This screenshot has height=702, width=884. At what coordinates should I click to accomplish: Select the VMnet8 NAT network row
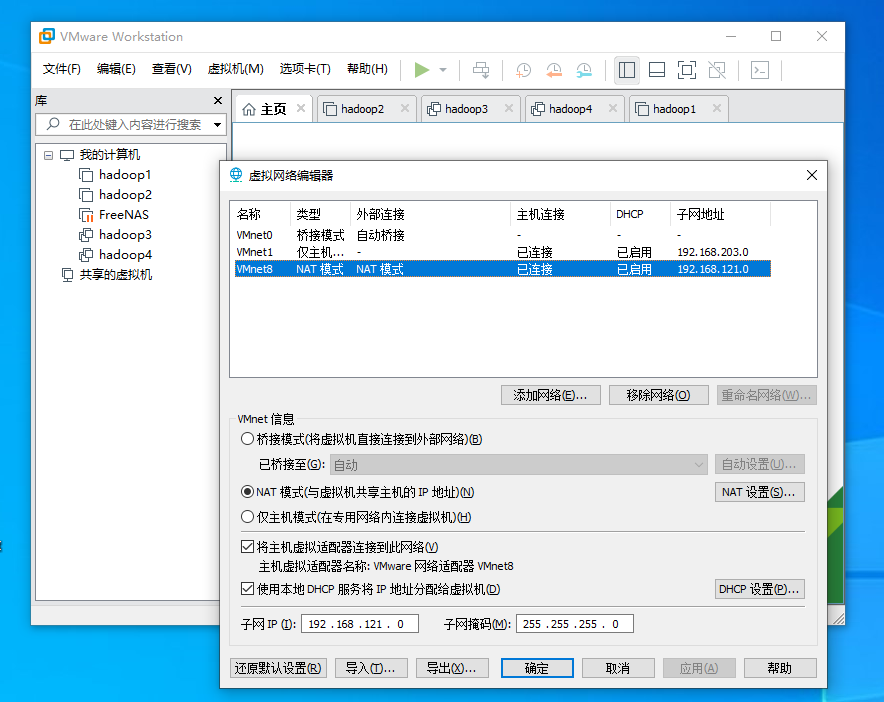pos(502,269)
